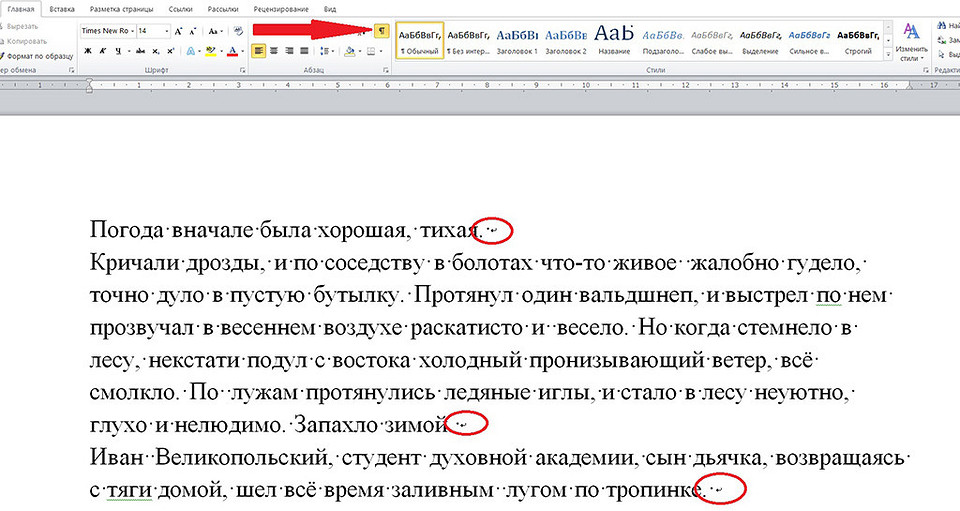Apply the Сильное выделение style
The image size is (960, 511).
coord(809,40)
